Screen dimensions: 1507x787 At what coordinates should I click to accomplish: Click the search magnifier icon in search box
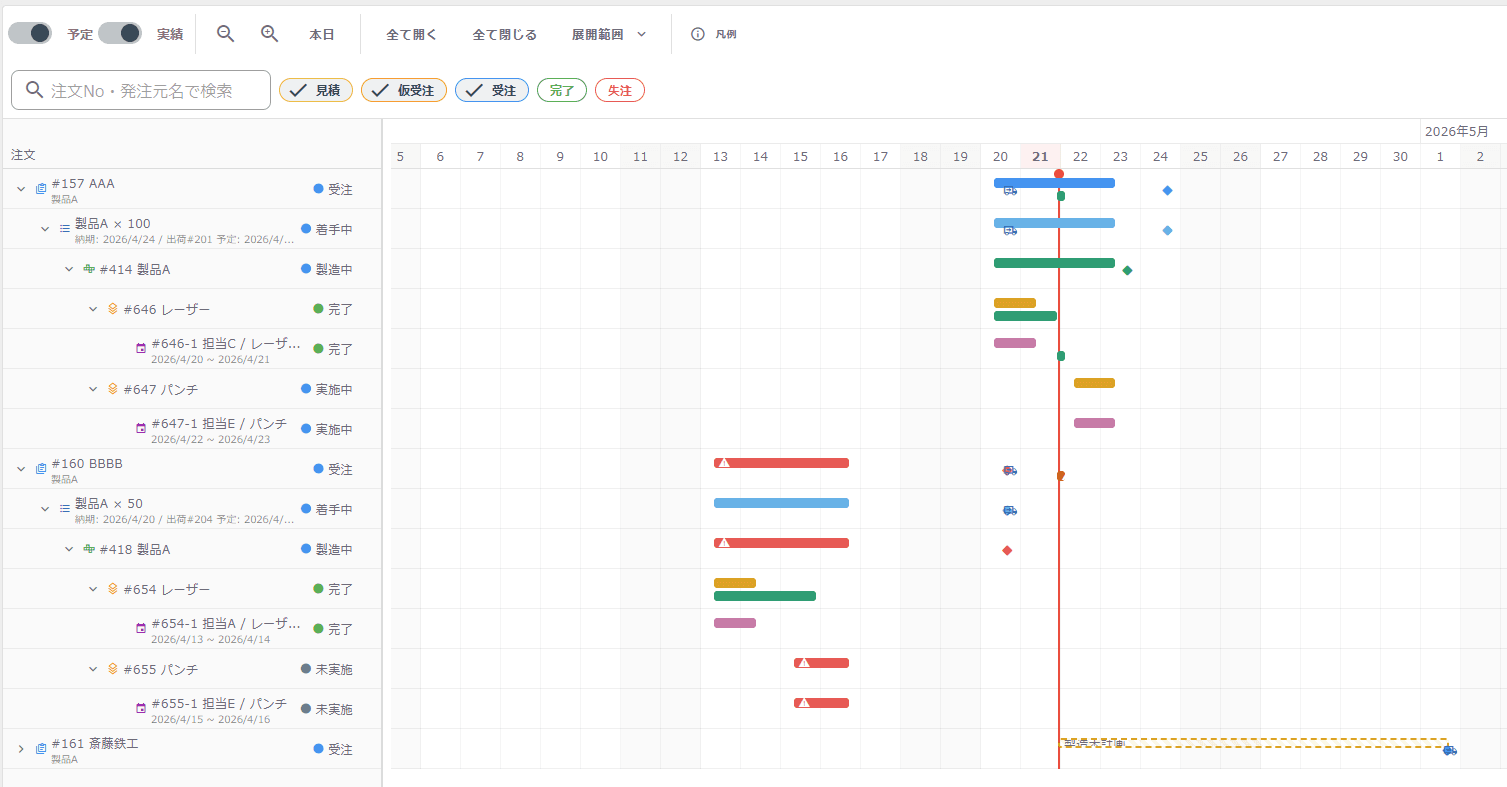point(34,90)
